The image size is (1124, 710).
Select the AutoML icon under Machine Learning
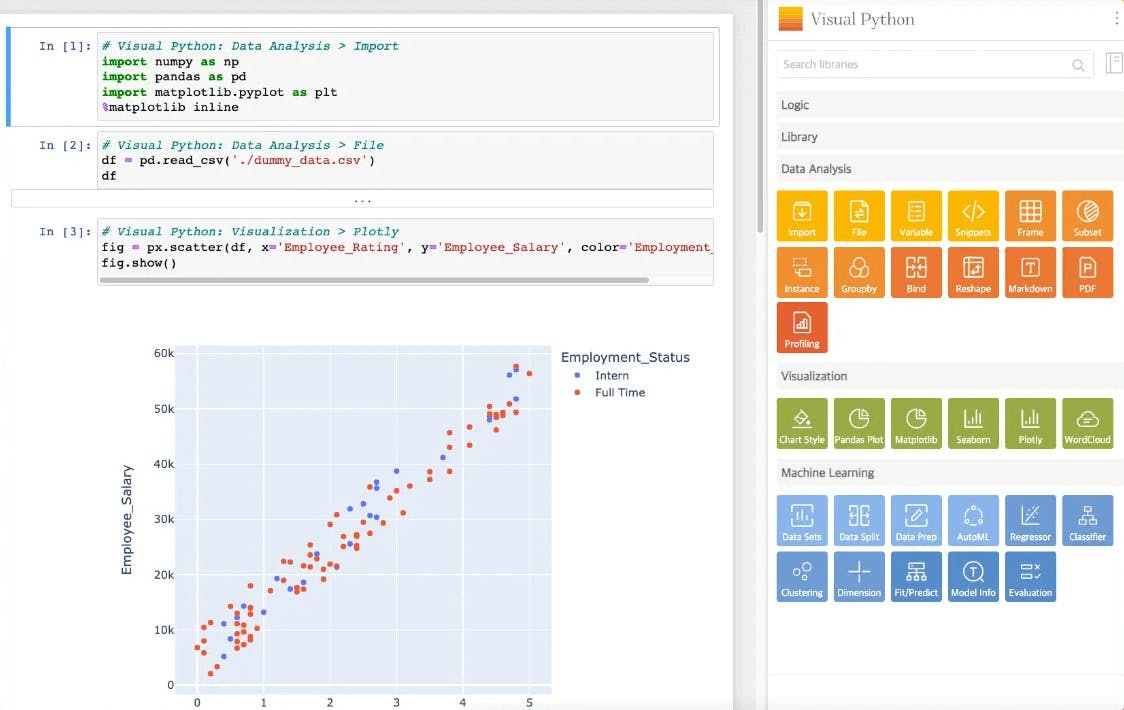coord(973,519)
